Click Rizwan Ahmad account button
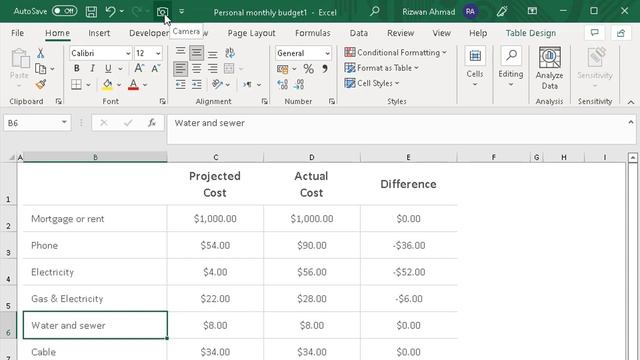The image size is (640, 360). coord(439,11)
